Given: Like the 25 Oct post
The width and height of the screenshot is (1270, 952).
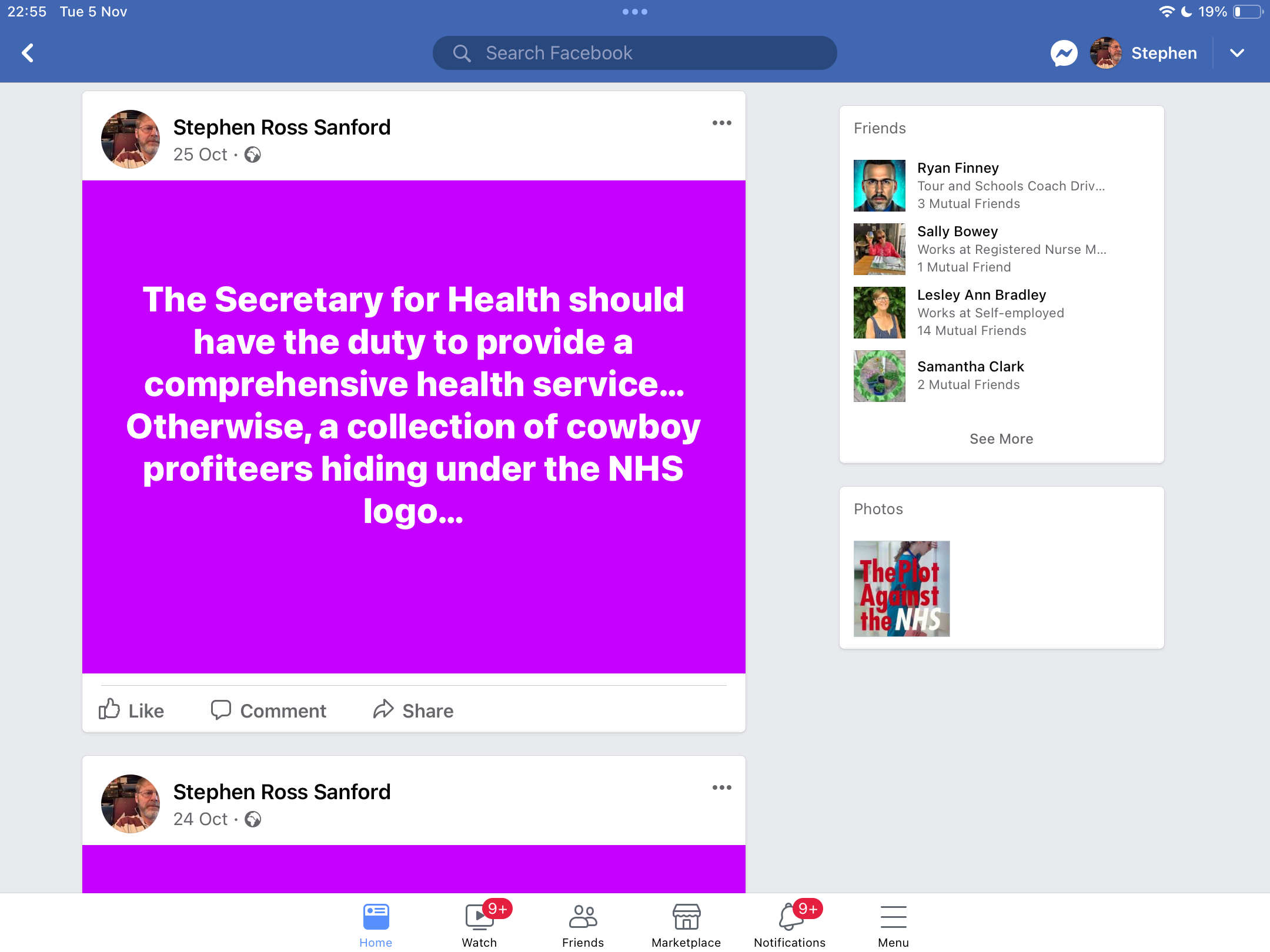Looking at the screenshot, I should coord(131,710).
